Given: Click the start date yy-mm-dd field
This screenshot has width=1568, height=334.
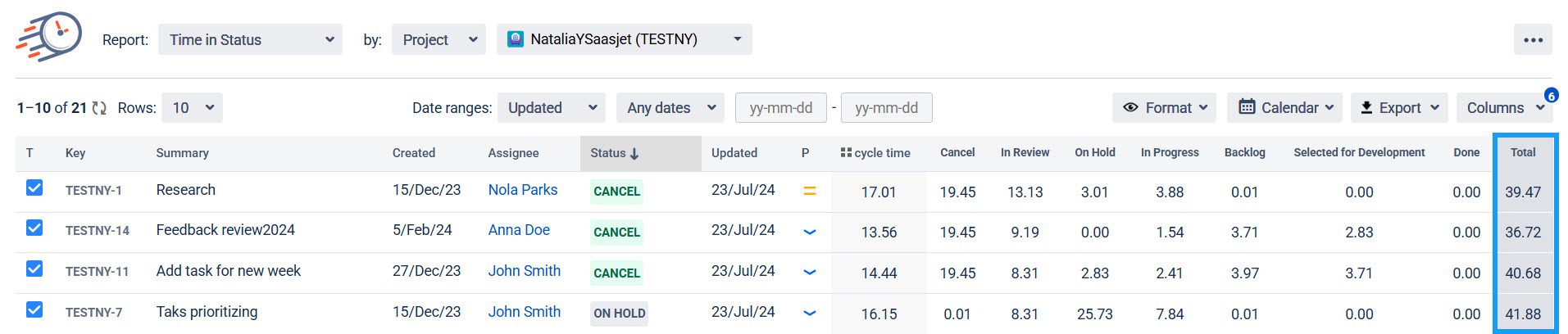Looking at the screenshot, I should [781, 108].
